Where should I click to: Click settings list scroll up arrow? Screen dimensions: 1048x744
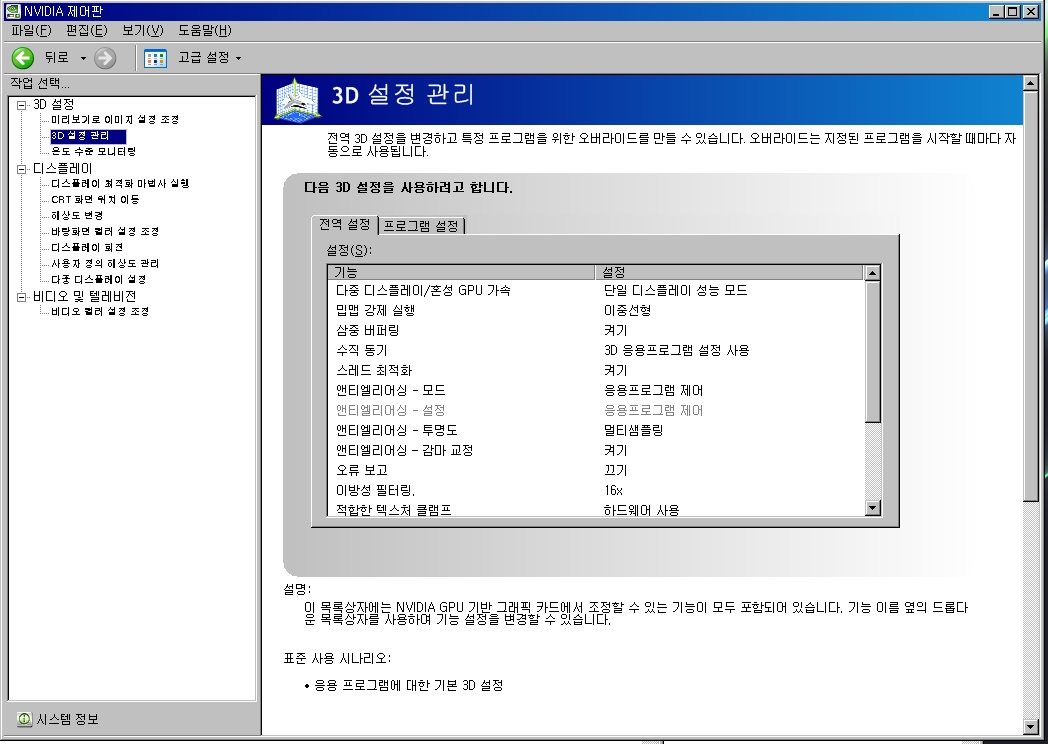[872, 273]
